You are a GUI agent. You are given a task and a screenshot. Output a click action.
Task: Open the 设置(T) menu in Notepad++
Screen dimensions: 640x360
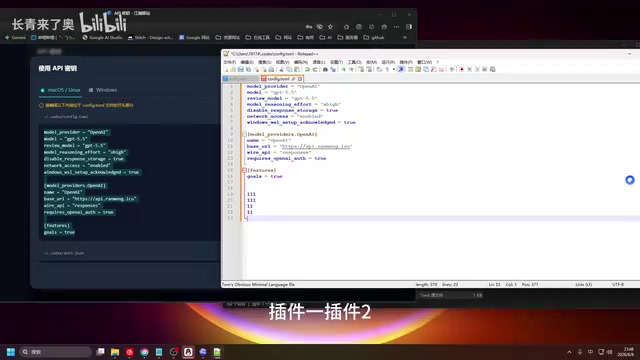336,62
